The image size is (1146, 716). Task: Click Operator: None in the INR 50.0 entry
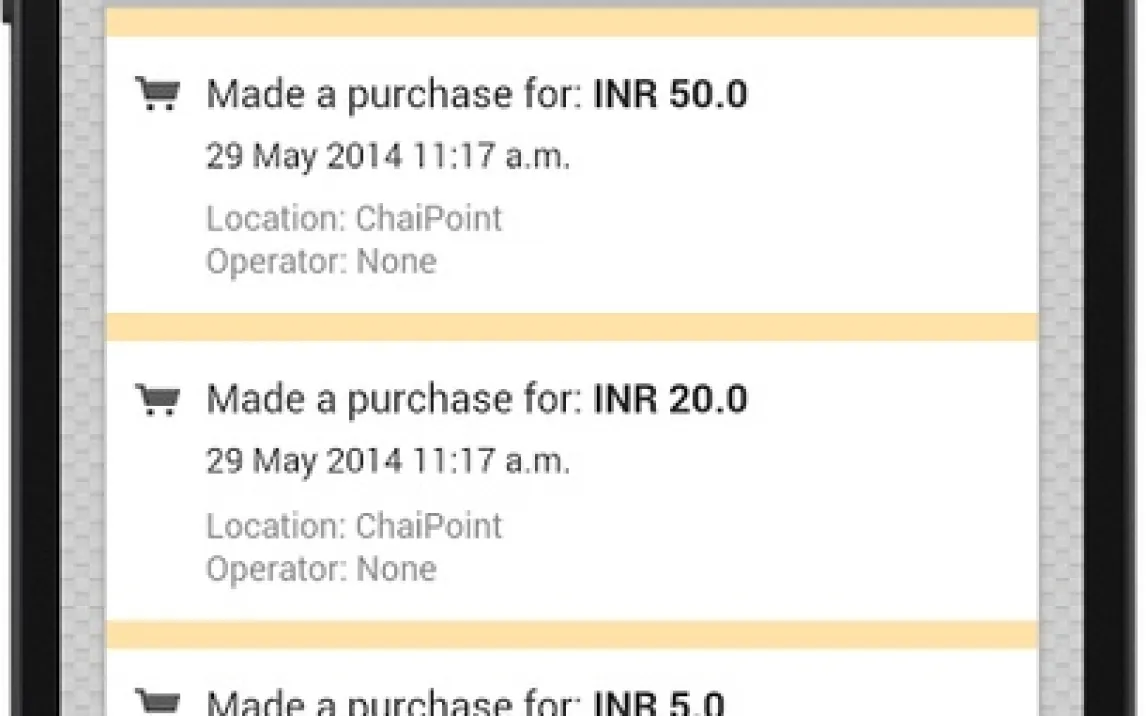click(x=321, y=262)
